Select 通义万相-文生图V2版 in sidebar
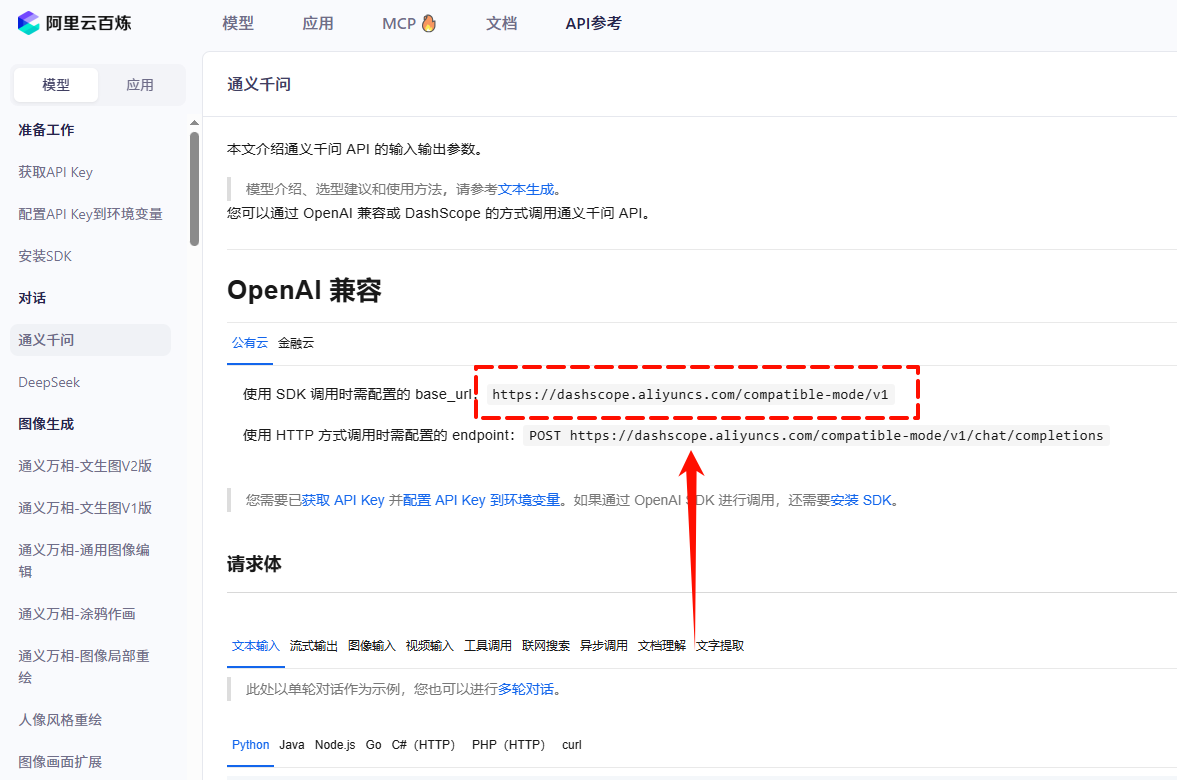 tap(85, 466)
